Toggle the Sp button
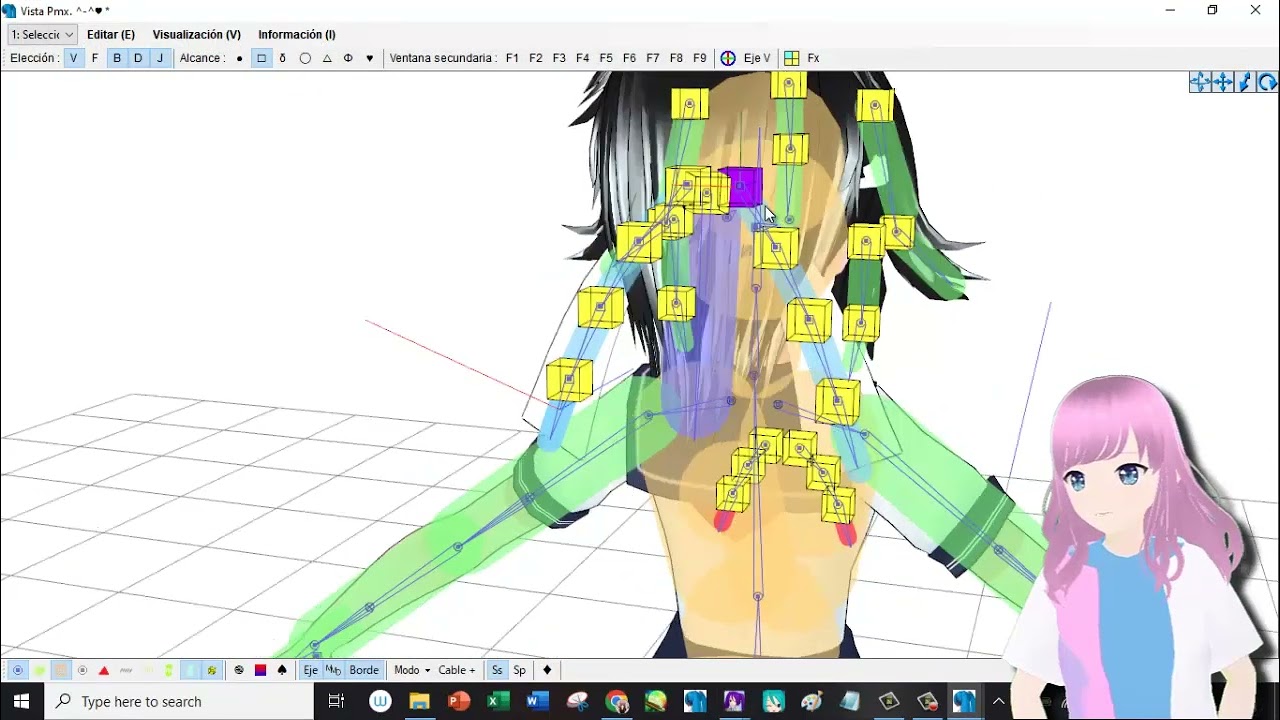1280x720 pixels. point(520,670)
